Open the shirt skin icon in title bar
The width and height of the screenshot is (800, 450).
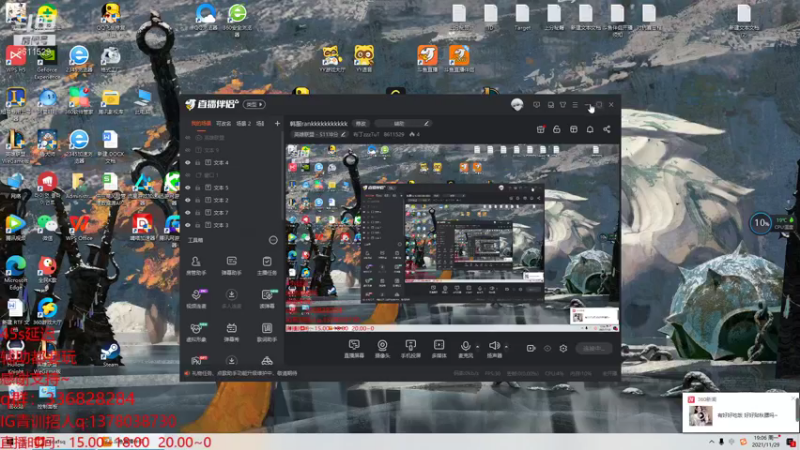[x=563, y=105]
